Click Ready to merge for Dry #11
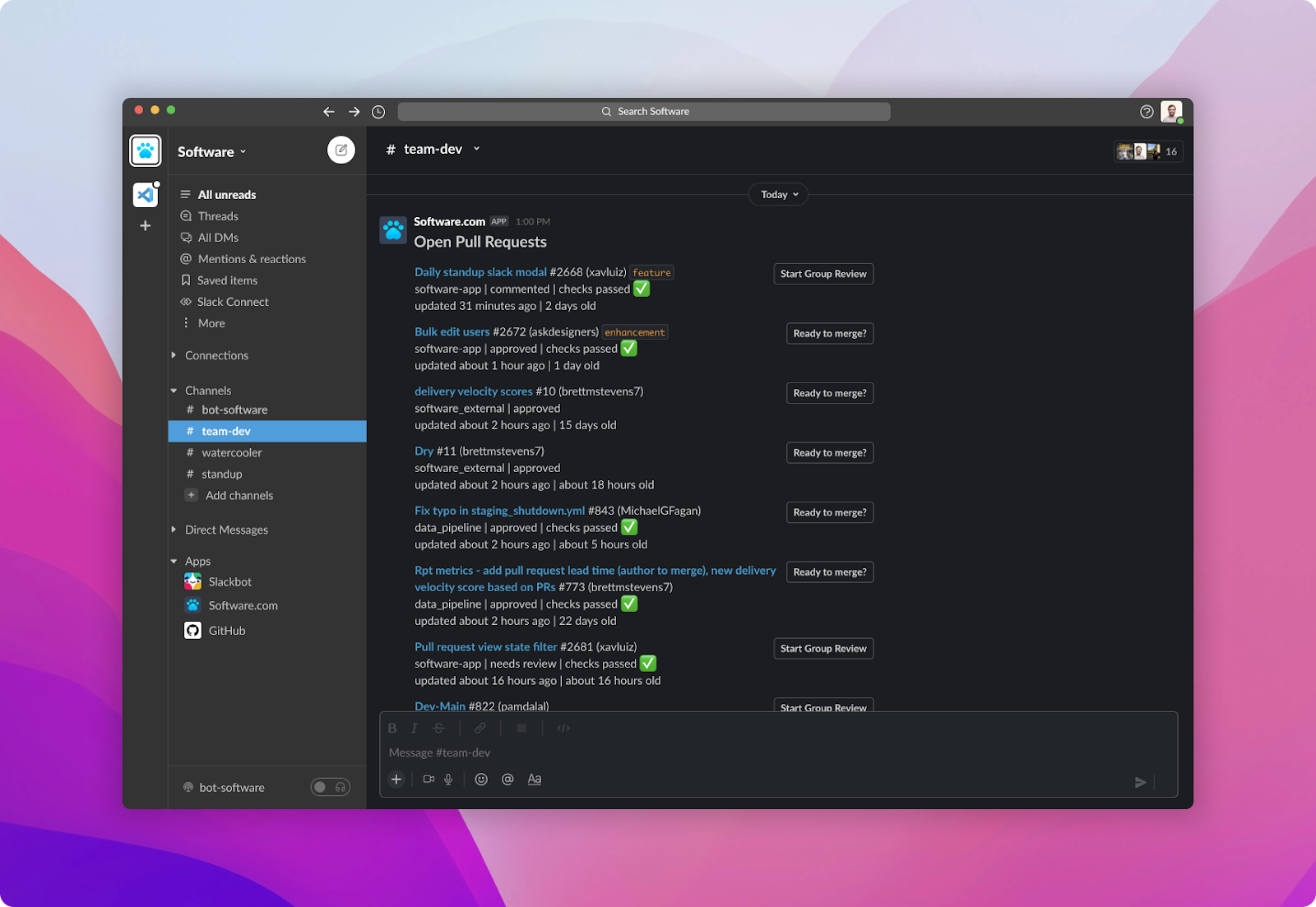 point(830,453)
